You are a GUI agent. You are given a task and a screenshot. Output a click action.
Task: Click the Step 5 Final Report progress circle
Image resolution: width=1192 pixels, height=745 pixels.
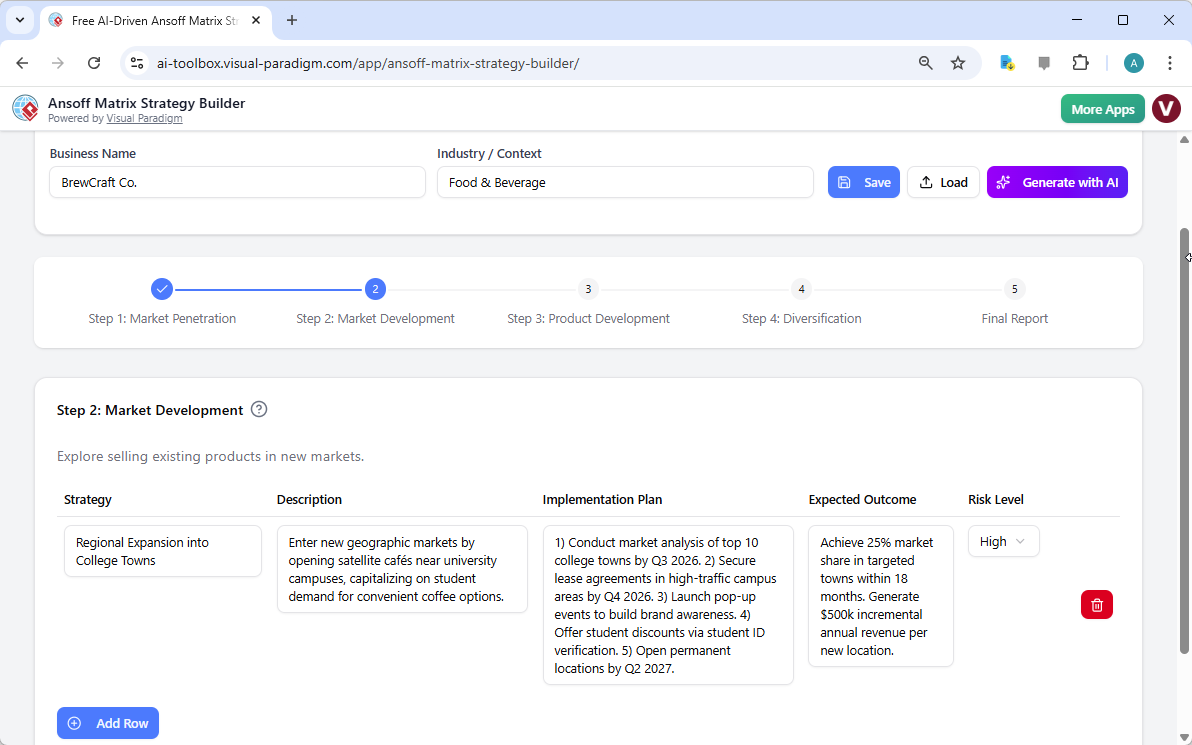[1014, 288]
